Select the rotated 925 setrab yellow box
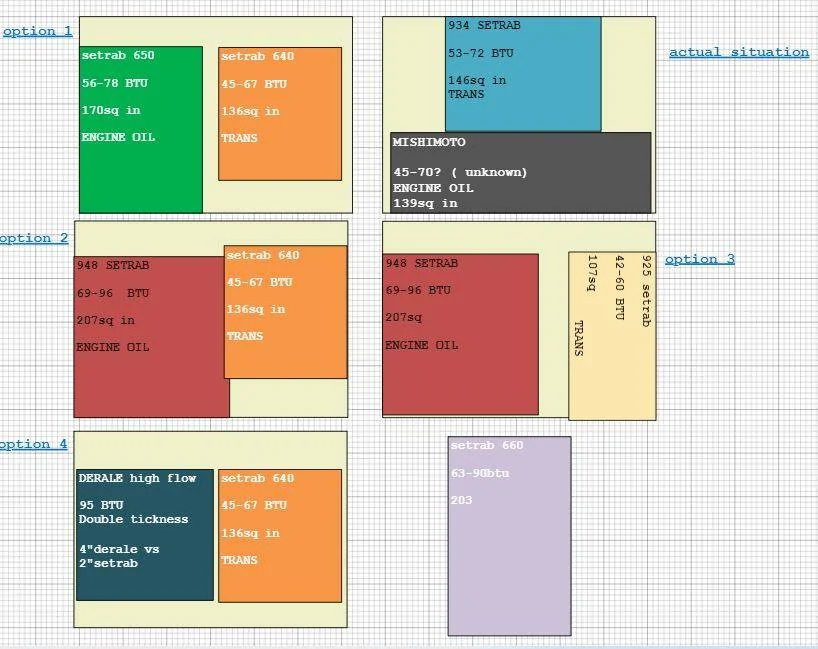Screen dimensions: 818x649 click(x=612, y=336)
